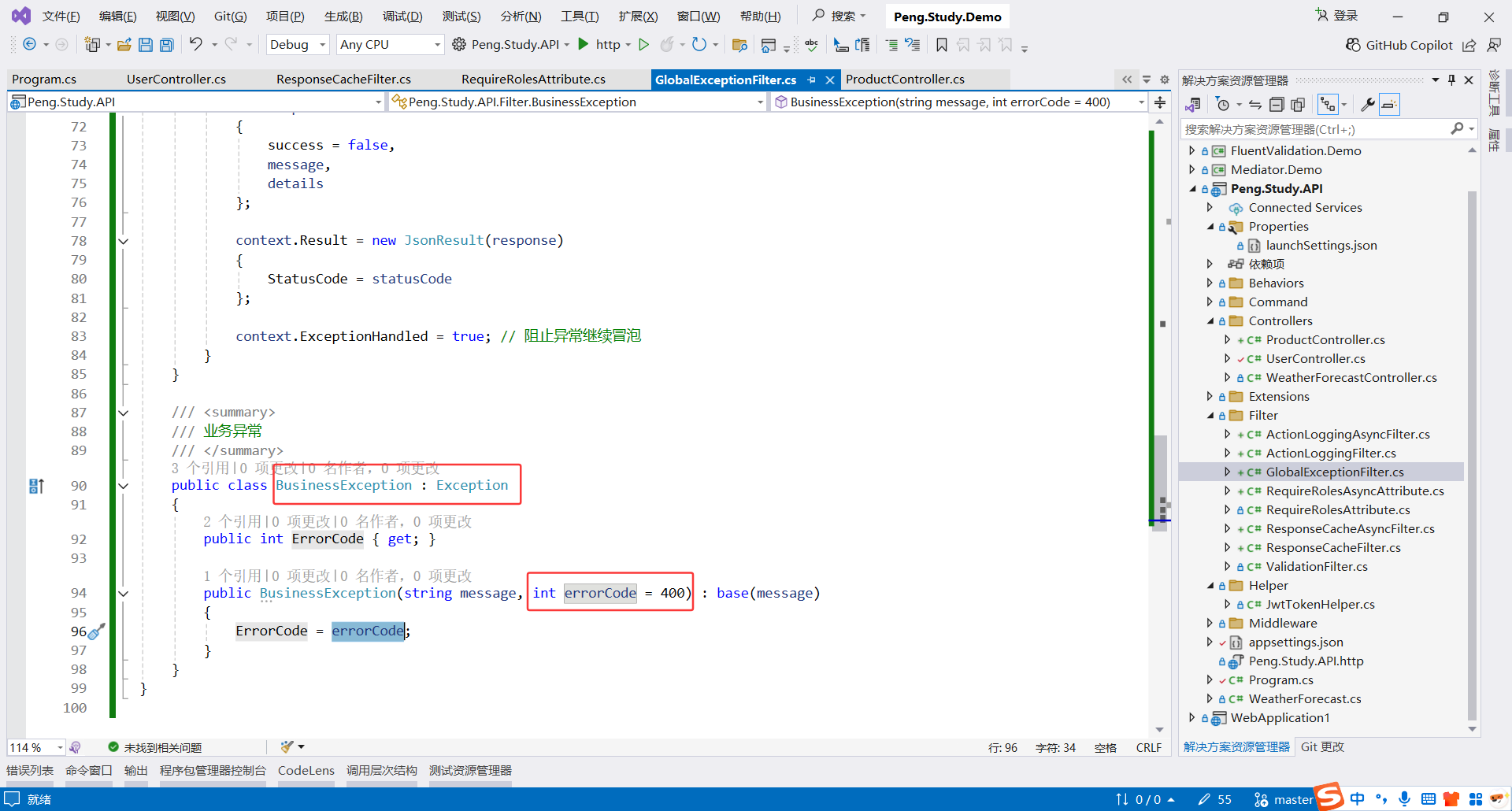Start without debugging using outlined play icon
This screenshot has height=811, width=1512.
(643, 45)
